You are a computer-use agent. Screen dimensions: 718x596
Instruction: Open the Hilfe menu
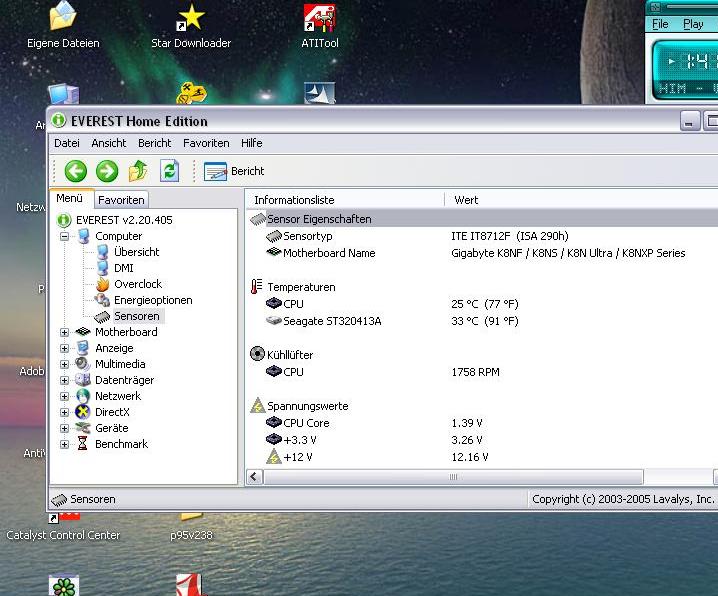(251, 143)
